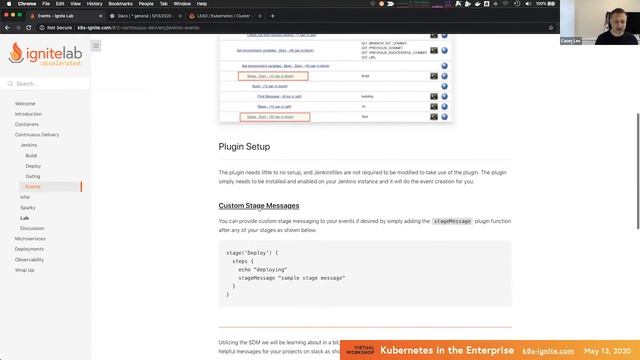Open the Bookmarks menu
Image resolution: width=640 pixels, height=360 pixels.
click(x=120, y=4)
